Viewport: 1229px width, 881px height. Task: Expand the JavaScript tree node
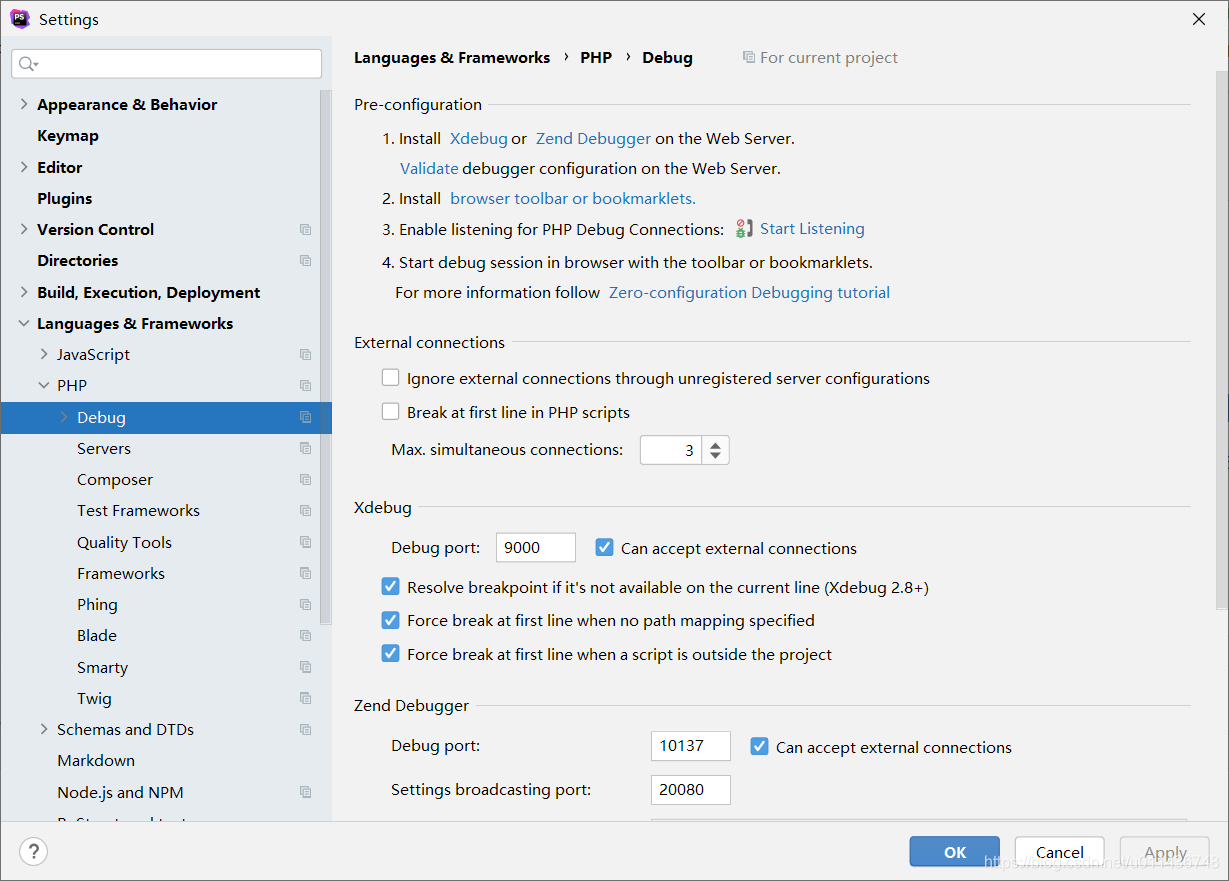(x=43, y=354)
